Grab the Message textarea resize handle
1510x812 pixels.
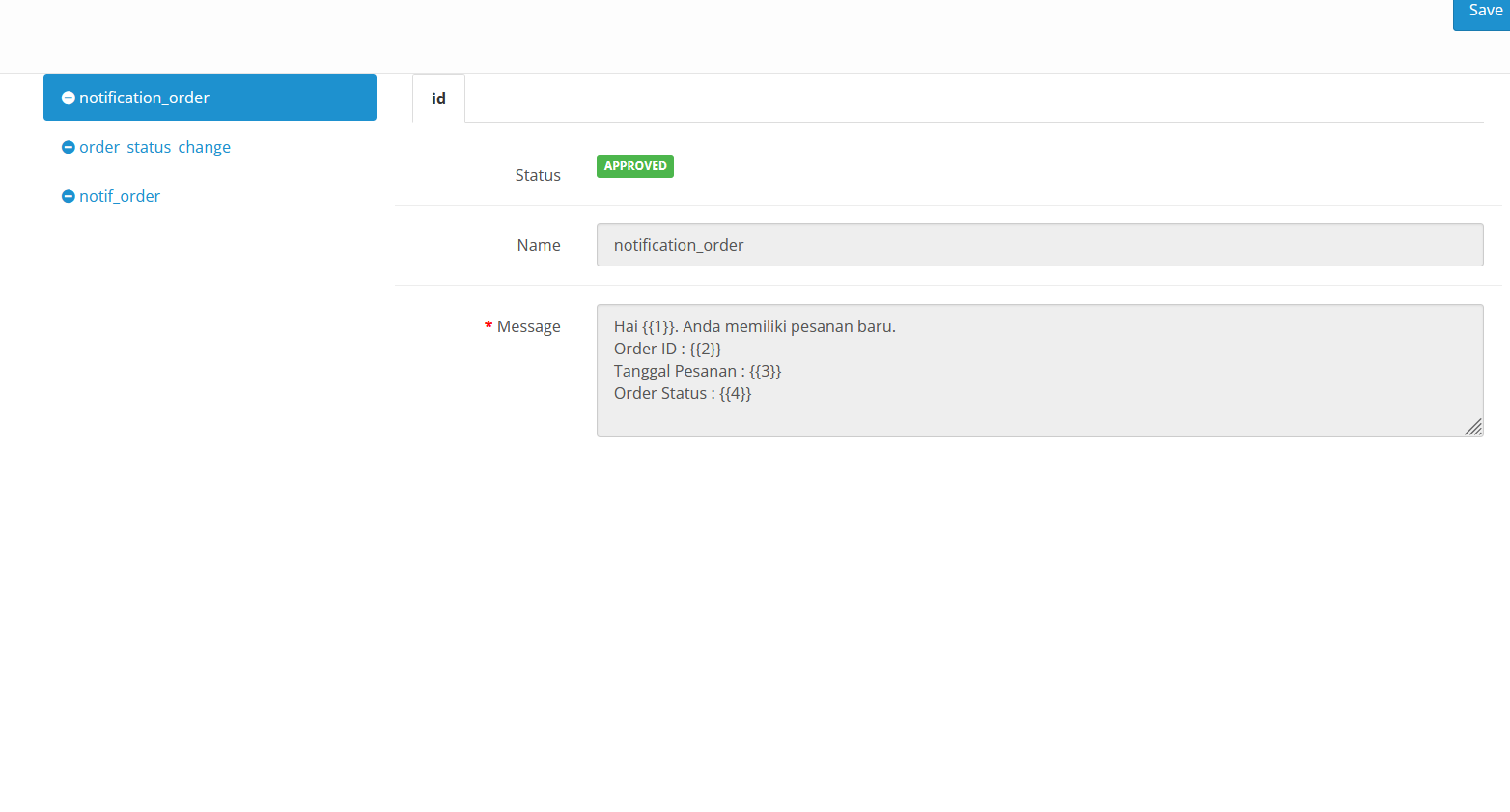pyautogui.click(x=1473, y=427)
